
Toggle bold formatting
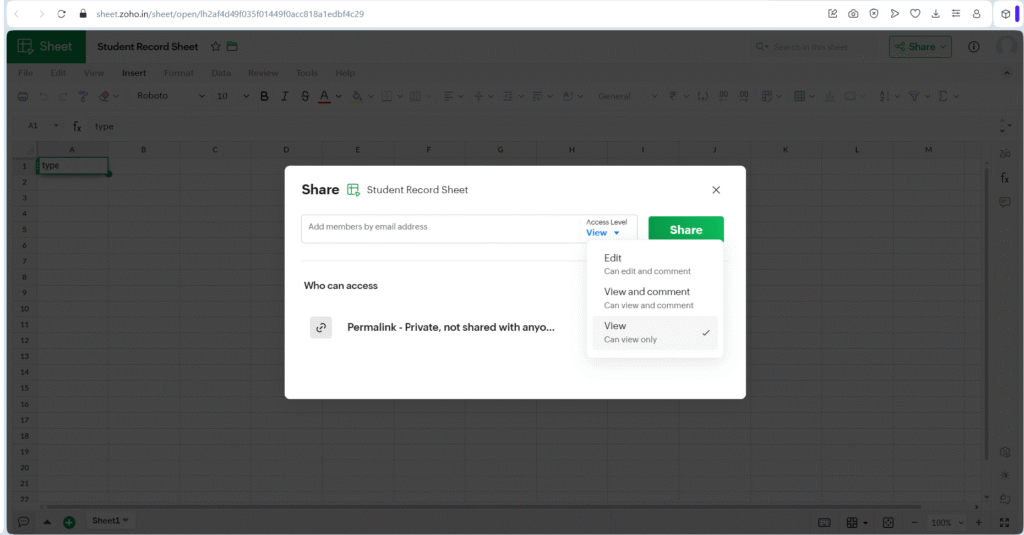tap(264, 96)
